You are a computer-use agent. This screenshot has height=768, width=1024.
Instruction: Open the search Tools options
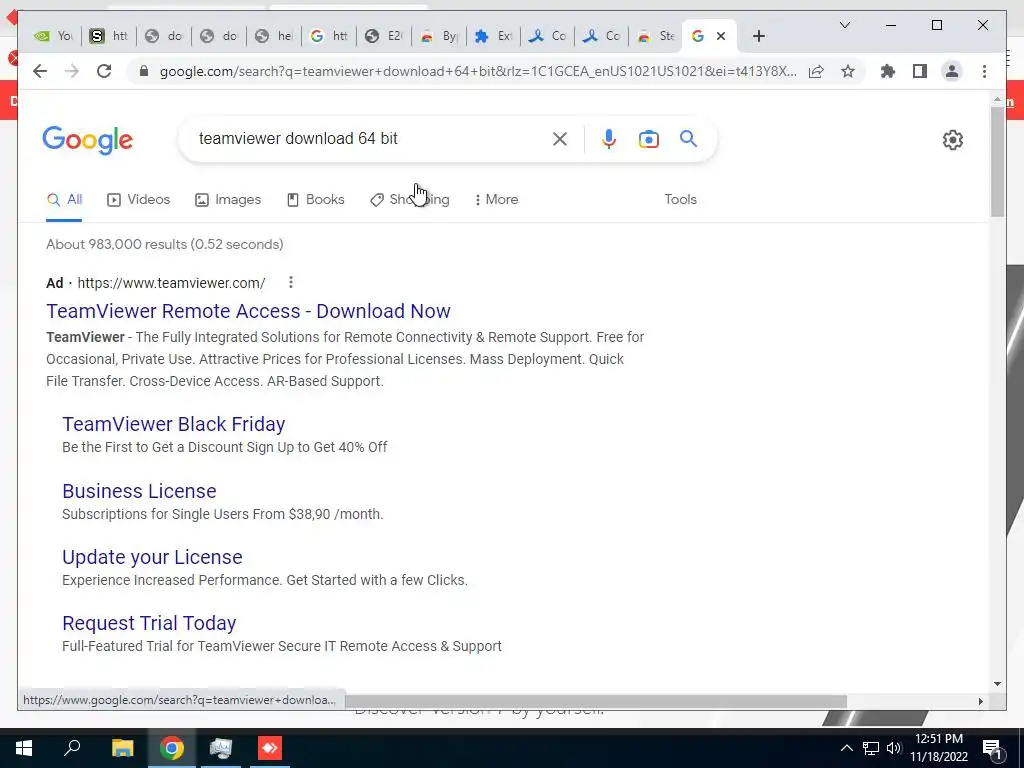coord(680,199)
